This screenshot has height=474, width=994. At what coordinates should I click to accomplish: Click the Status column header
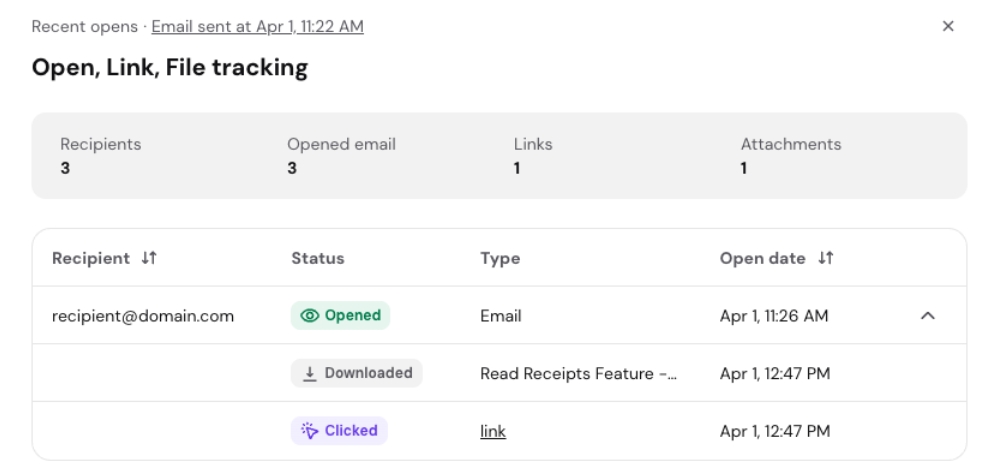317,258
